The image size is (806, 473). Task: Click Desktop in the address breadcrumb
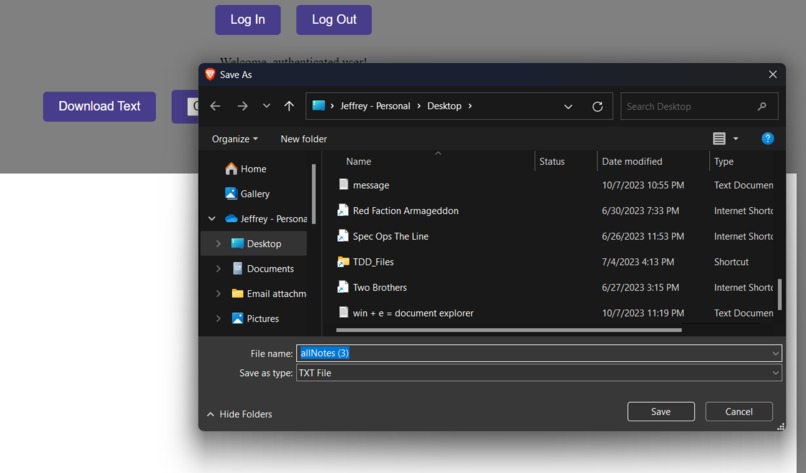pyautogui.click(x=444, y=106)
